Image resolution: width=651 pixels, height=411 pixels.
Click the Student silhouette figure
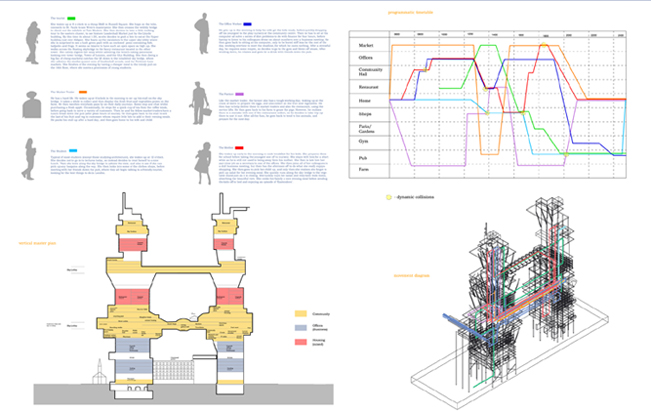click(x=32, y=157)
